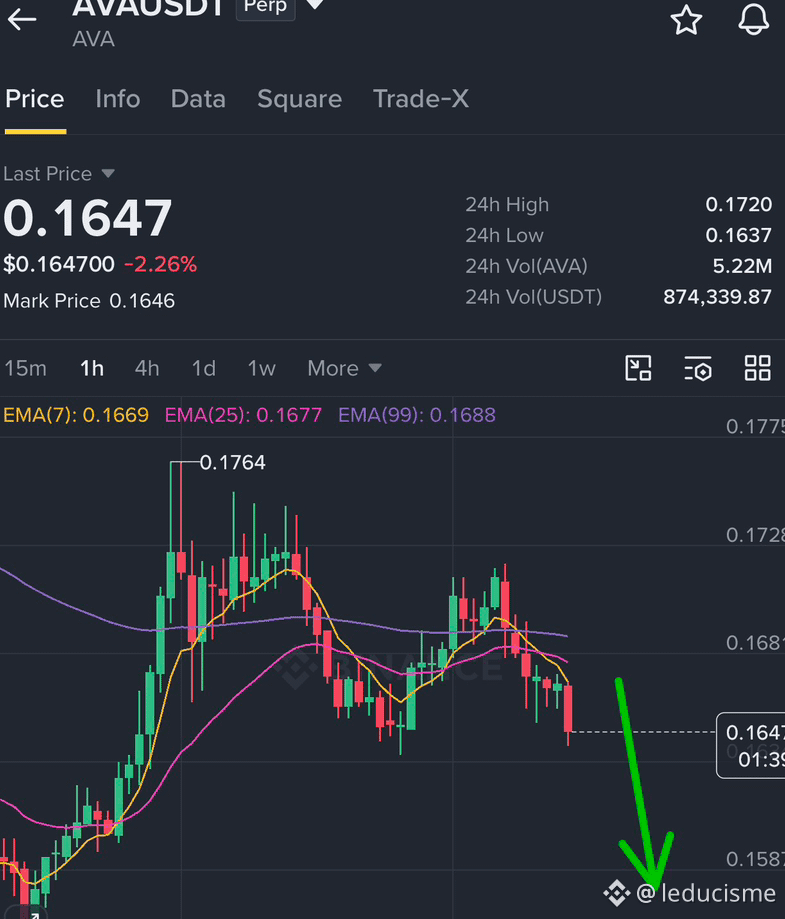Open price alerts via bell icon
785x919 pixels.
(x=753, y=19)
